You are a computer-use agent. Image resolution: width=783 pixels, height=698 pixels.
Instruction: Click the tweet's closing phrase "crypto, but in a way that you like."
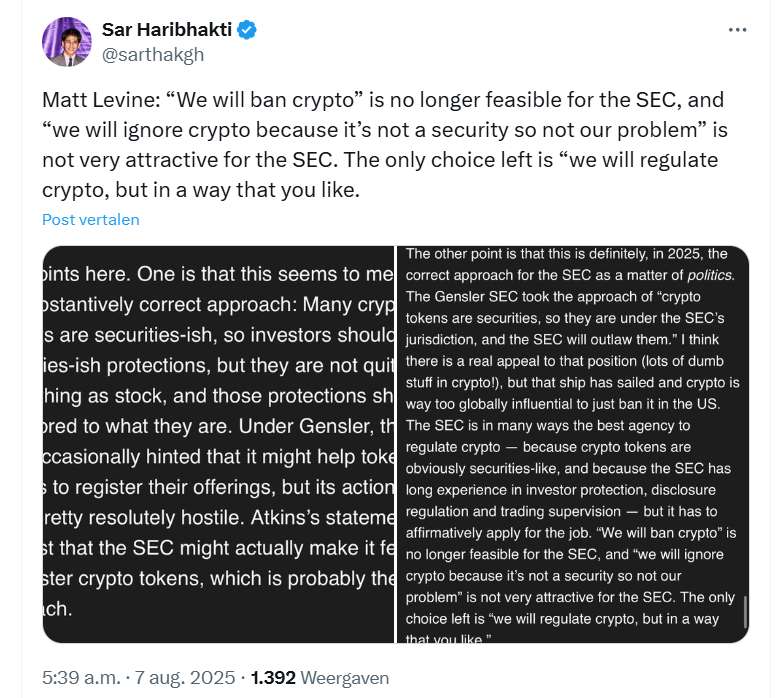pyautogui.click(x=180, y=189)
